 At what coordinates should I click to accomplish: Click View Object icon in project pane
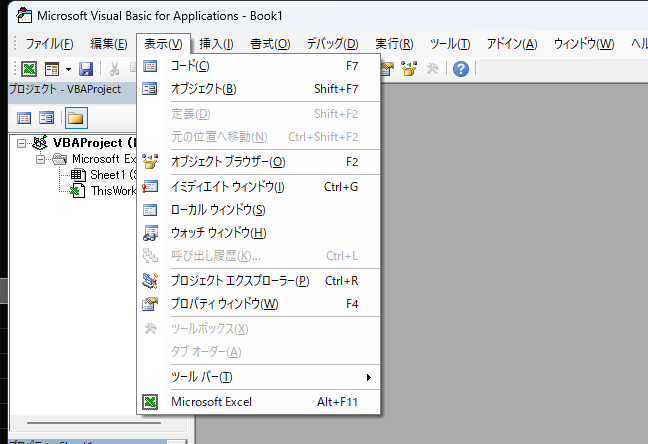pyautogui.click(x=47, y=118)
